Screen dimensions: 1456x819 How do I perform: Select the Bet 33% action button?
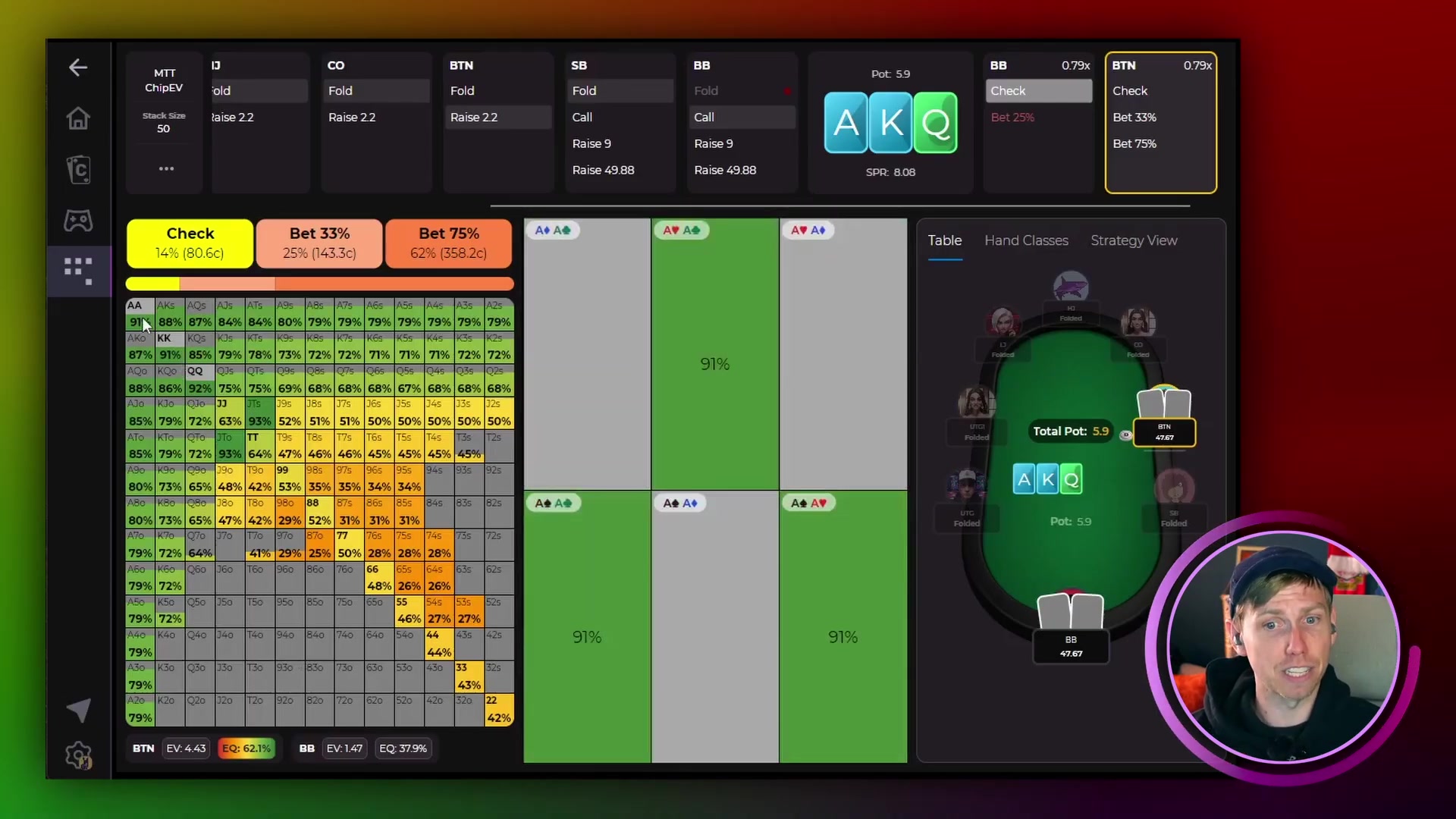(319, 243)
